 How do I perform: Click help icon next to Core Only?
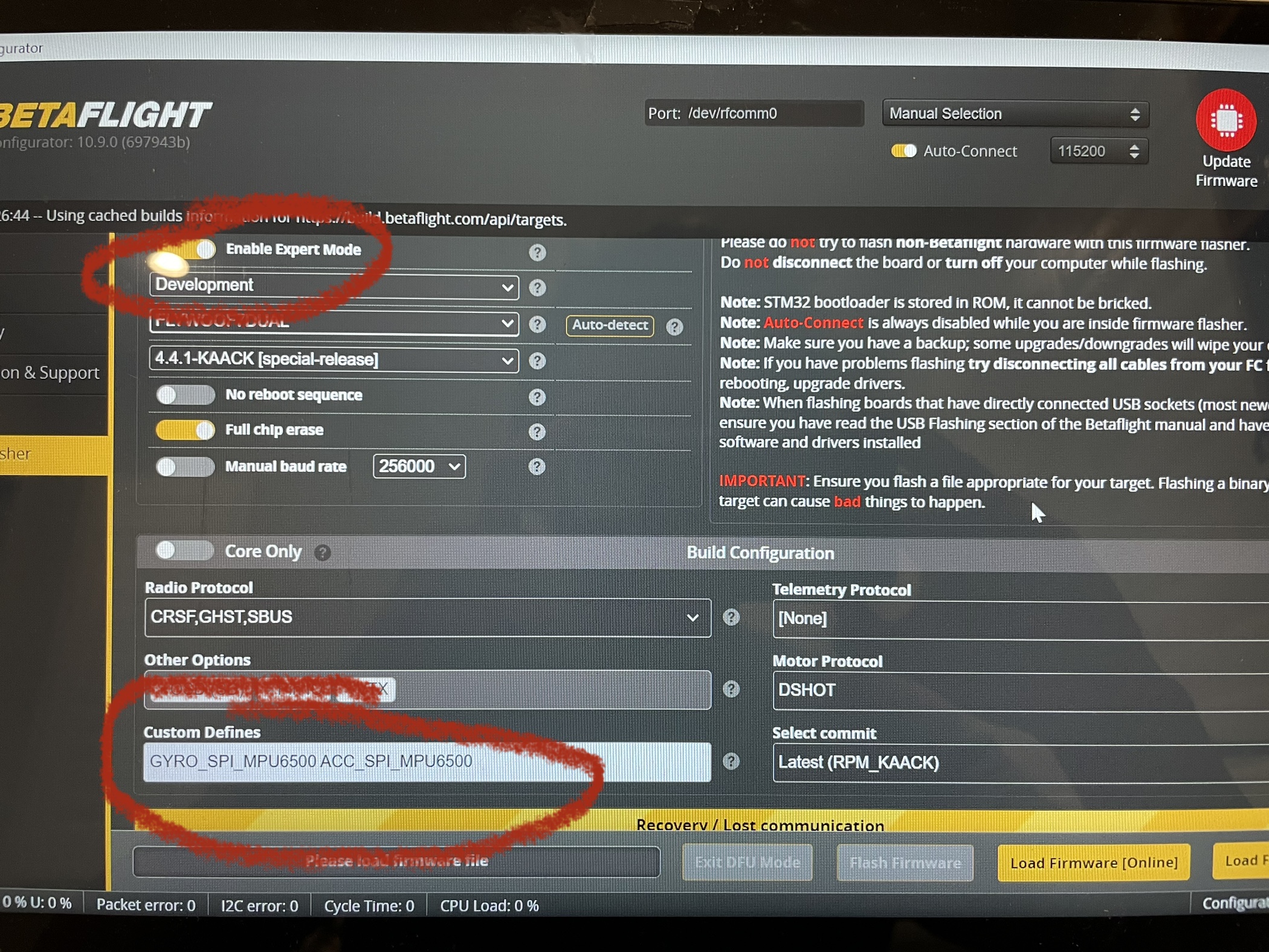[323, 552]
